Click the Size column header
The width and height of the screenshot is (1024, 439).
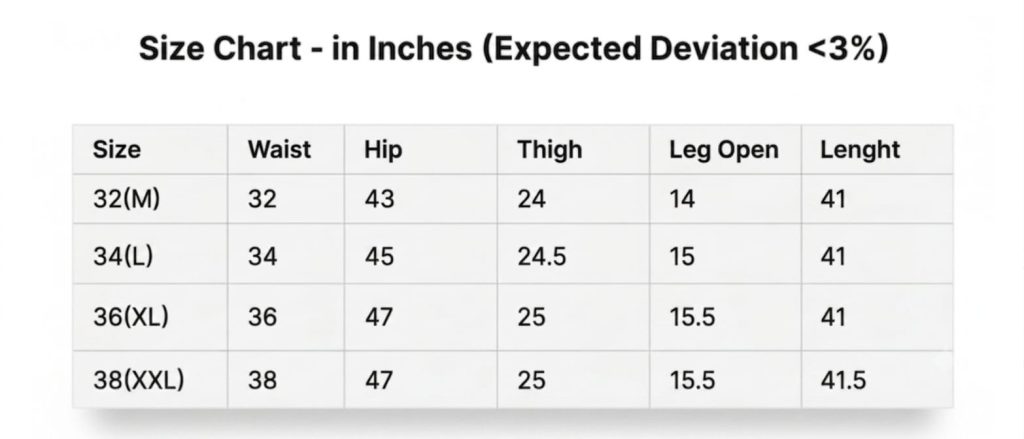pyautogui.click(x=116, y=150)
